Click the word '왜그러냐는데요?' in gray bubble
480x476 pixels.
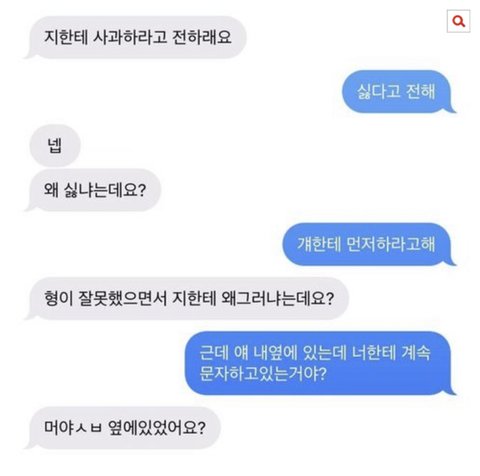tap(277, 298)
